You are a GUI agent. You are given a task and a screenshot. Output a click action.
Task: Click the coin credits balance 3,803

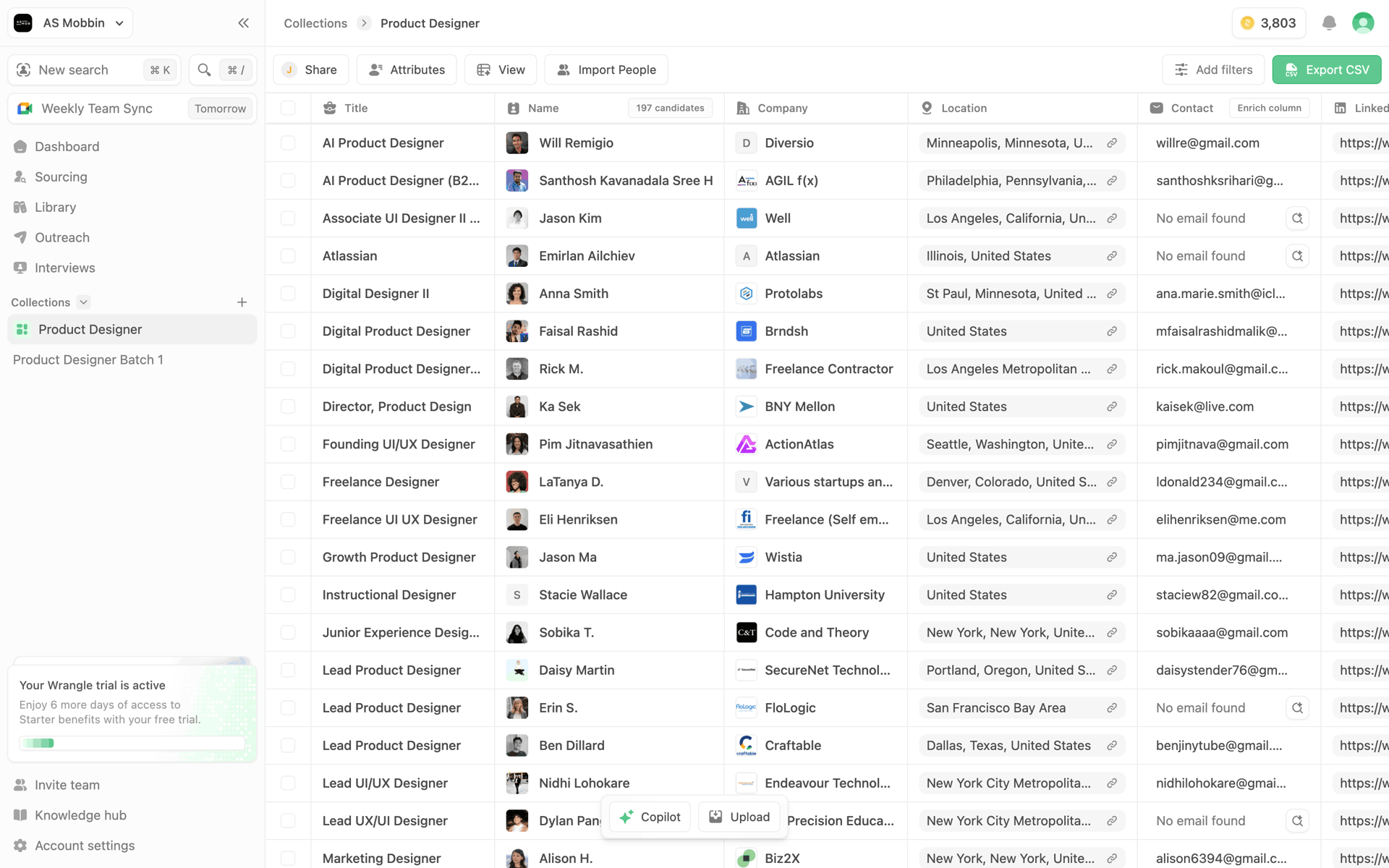1268,23
